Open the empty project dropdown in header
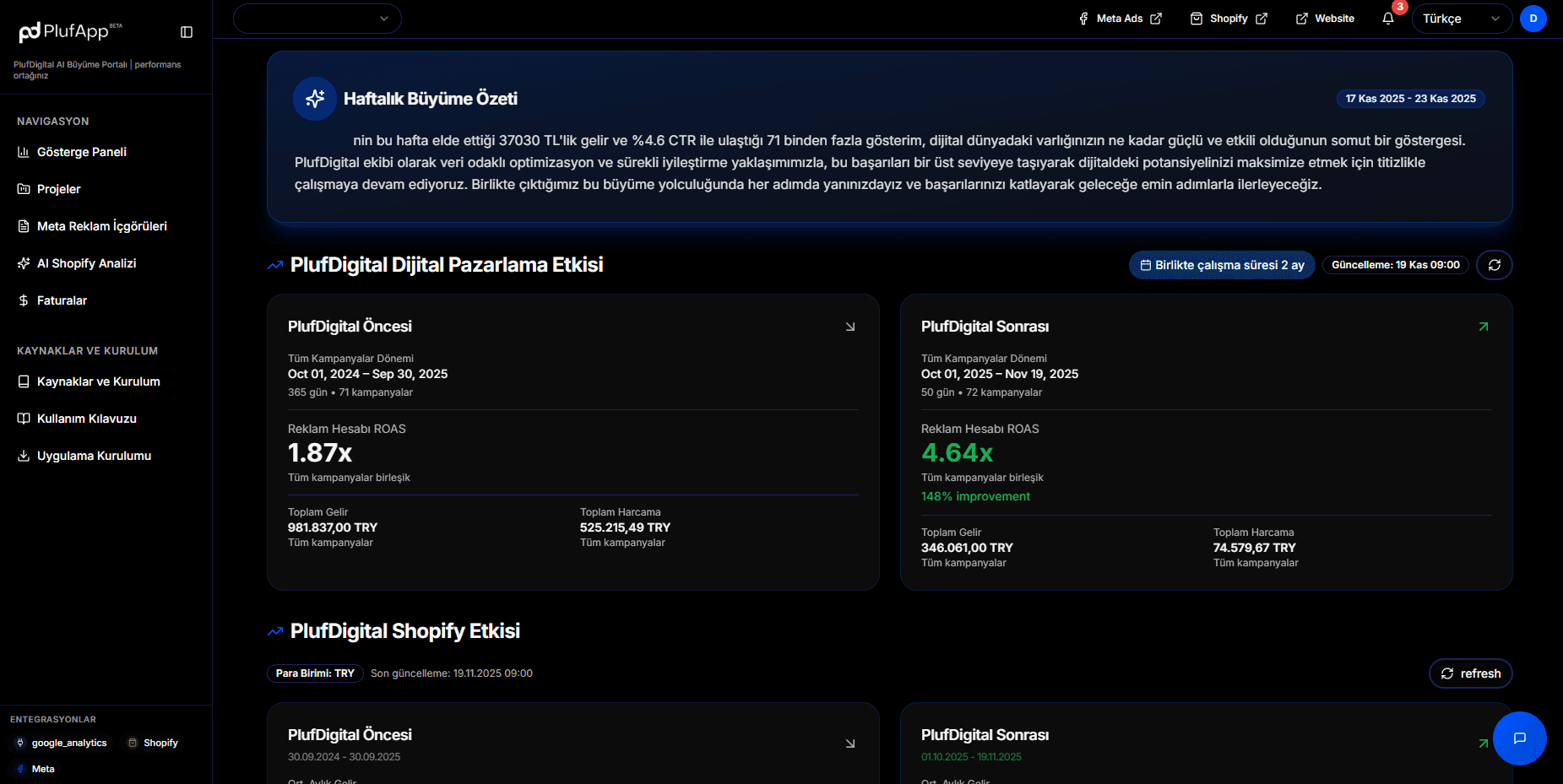This screenshot has width=1563, height=784. [317, 19]
